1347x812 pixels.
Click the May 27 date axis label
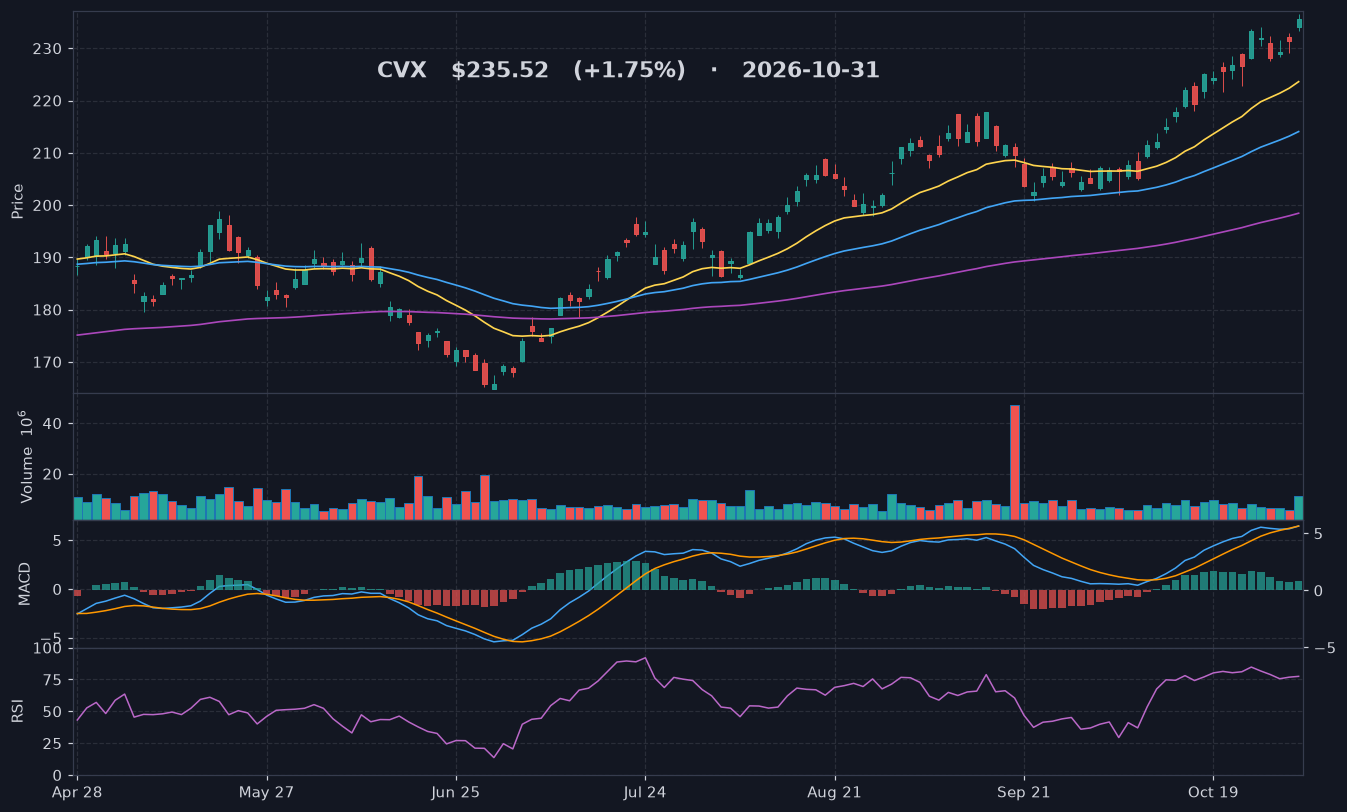click(x=267, y=791)
